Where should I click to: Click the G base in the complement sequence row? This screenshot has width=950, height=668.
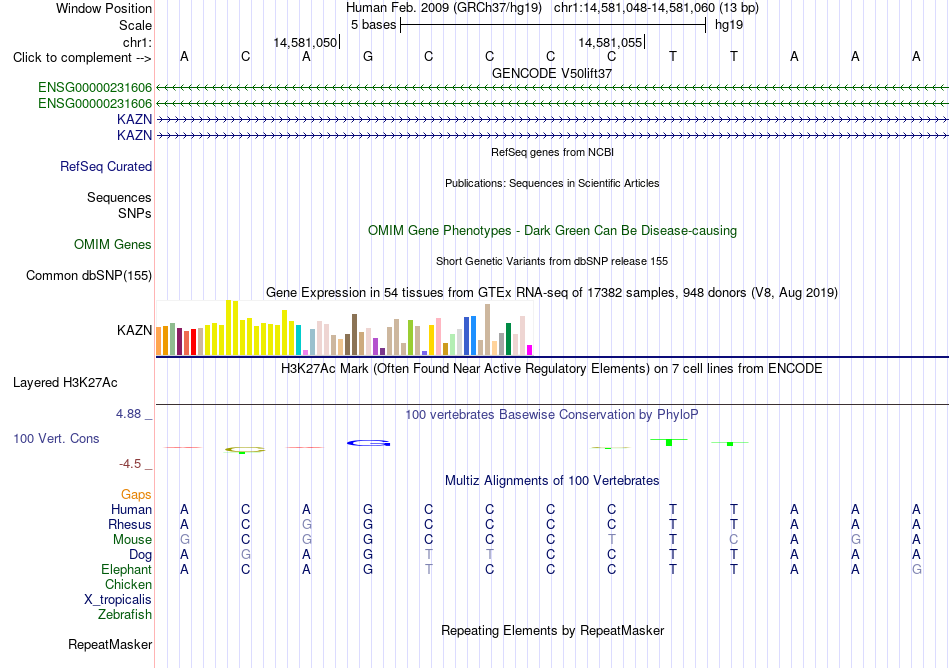[x=368, y=57]
